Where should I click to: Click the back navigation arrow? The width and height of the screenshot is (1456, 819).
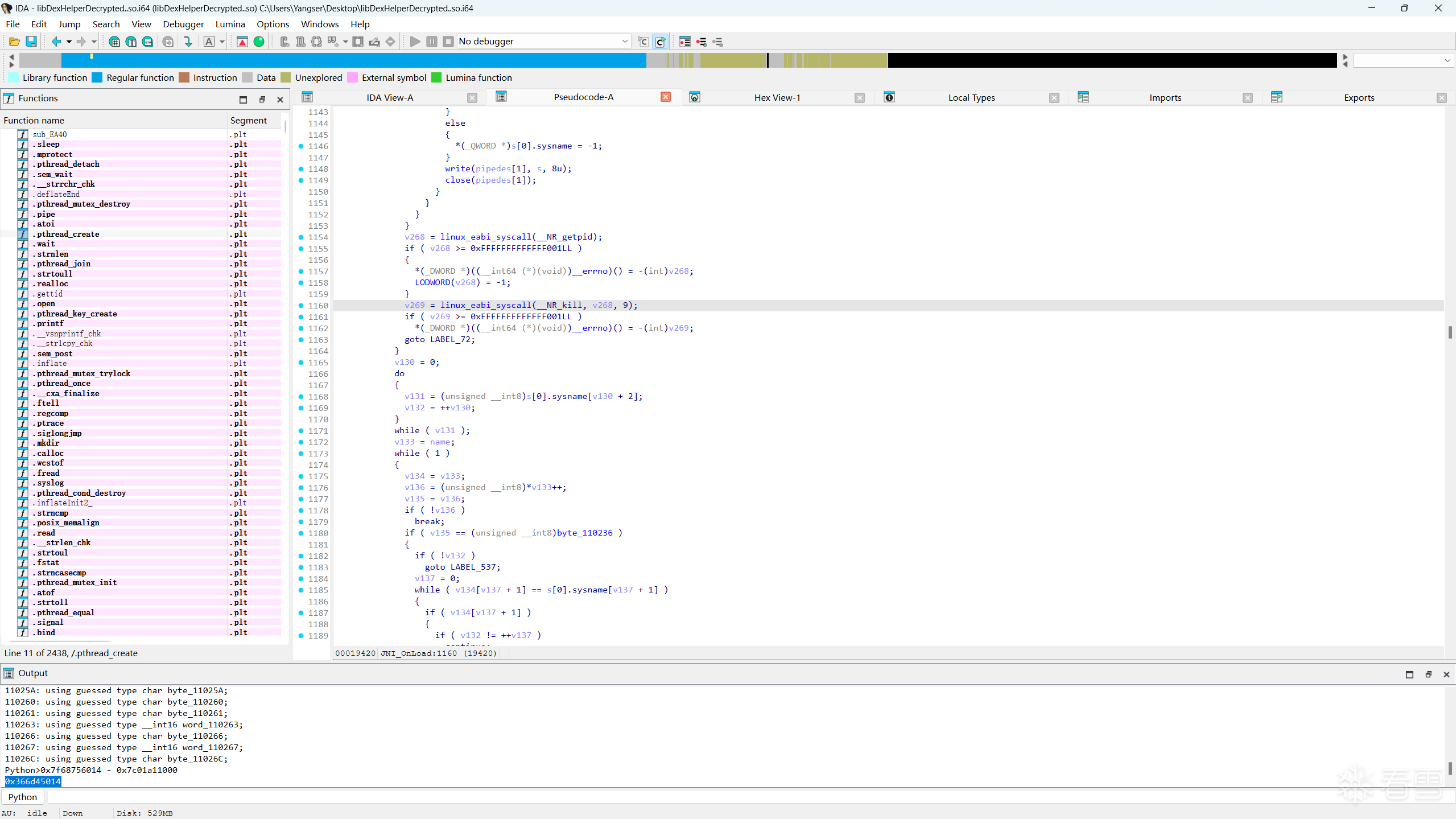click(56, 42)
